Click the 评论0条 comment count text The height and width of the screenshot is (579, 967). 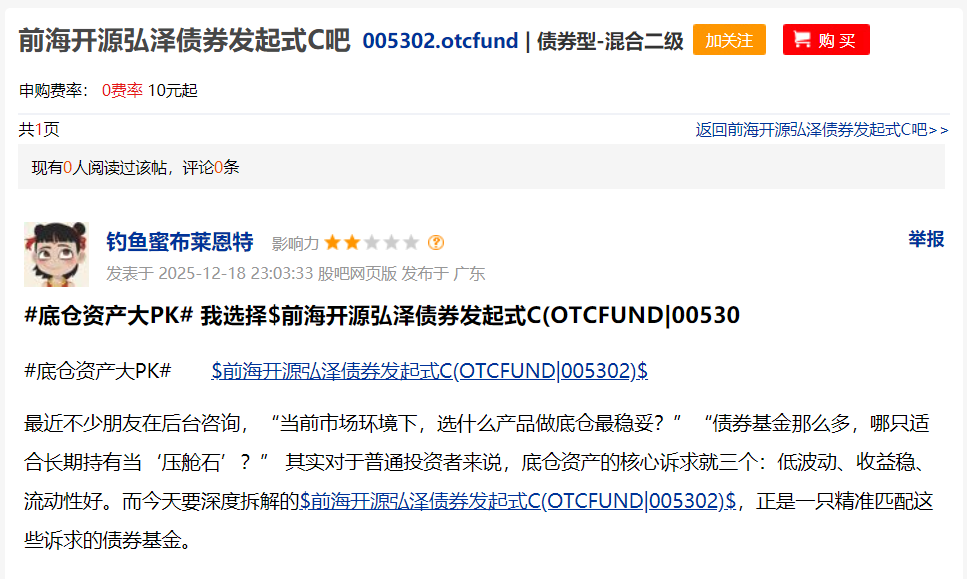point(211,167)
